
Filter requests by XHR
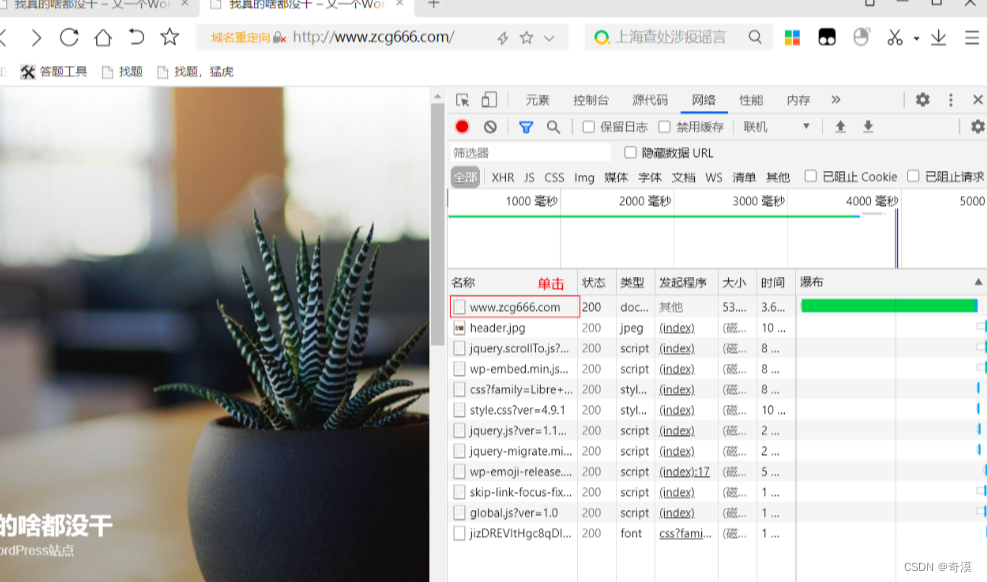(x=502, y=178)
